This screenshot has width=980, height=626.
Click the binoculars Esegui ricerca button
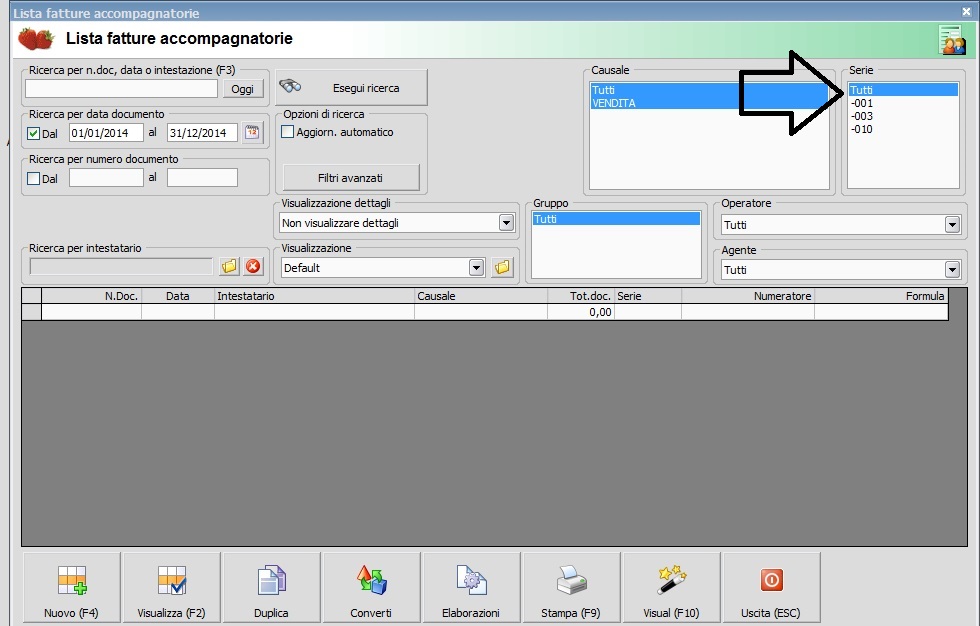351,87
